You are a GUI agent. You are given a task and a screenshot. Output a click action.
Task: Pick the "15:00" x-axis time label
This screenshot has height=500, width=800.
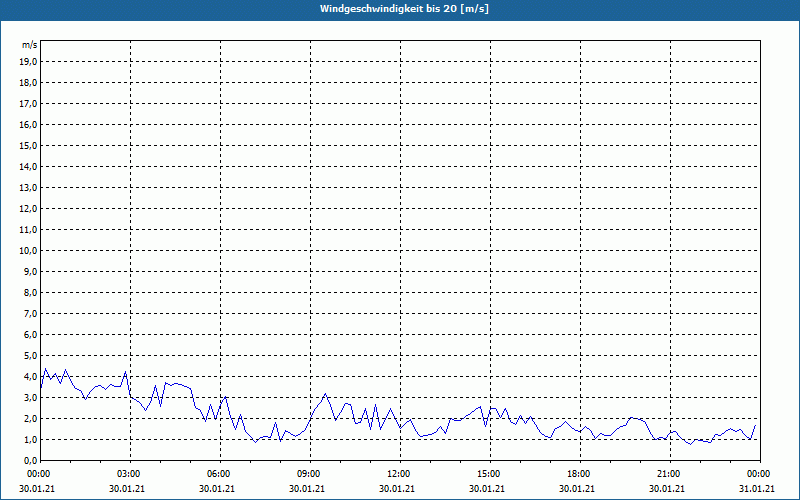tap(487, 474)
